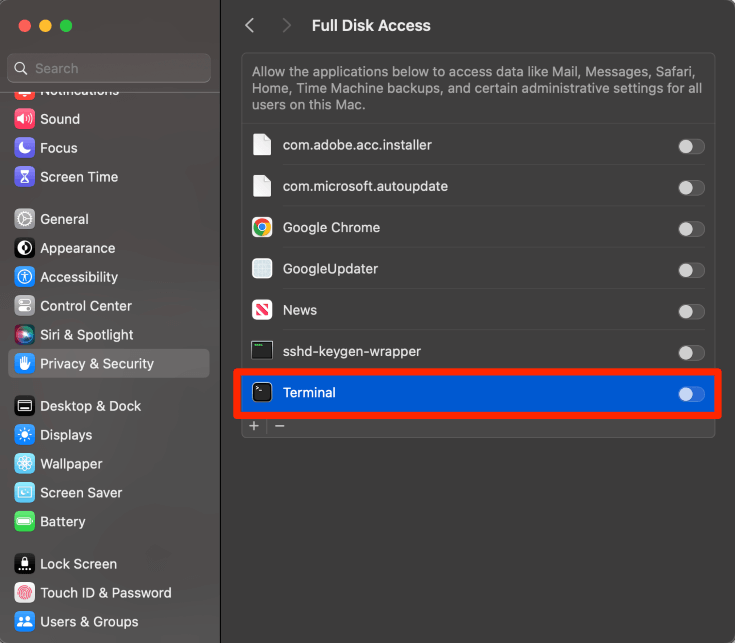Select Desktop & Dock in sidebar
Screen dimensions: 735x643
[x=90, y=406]
